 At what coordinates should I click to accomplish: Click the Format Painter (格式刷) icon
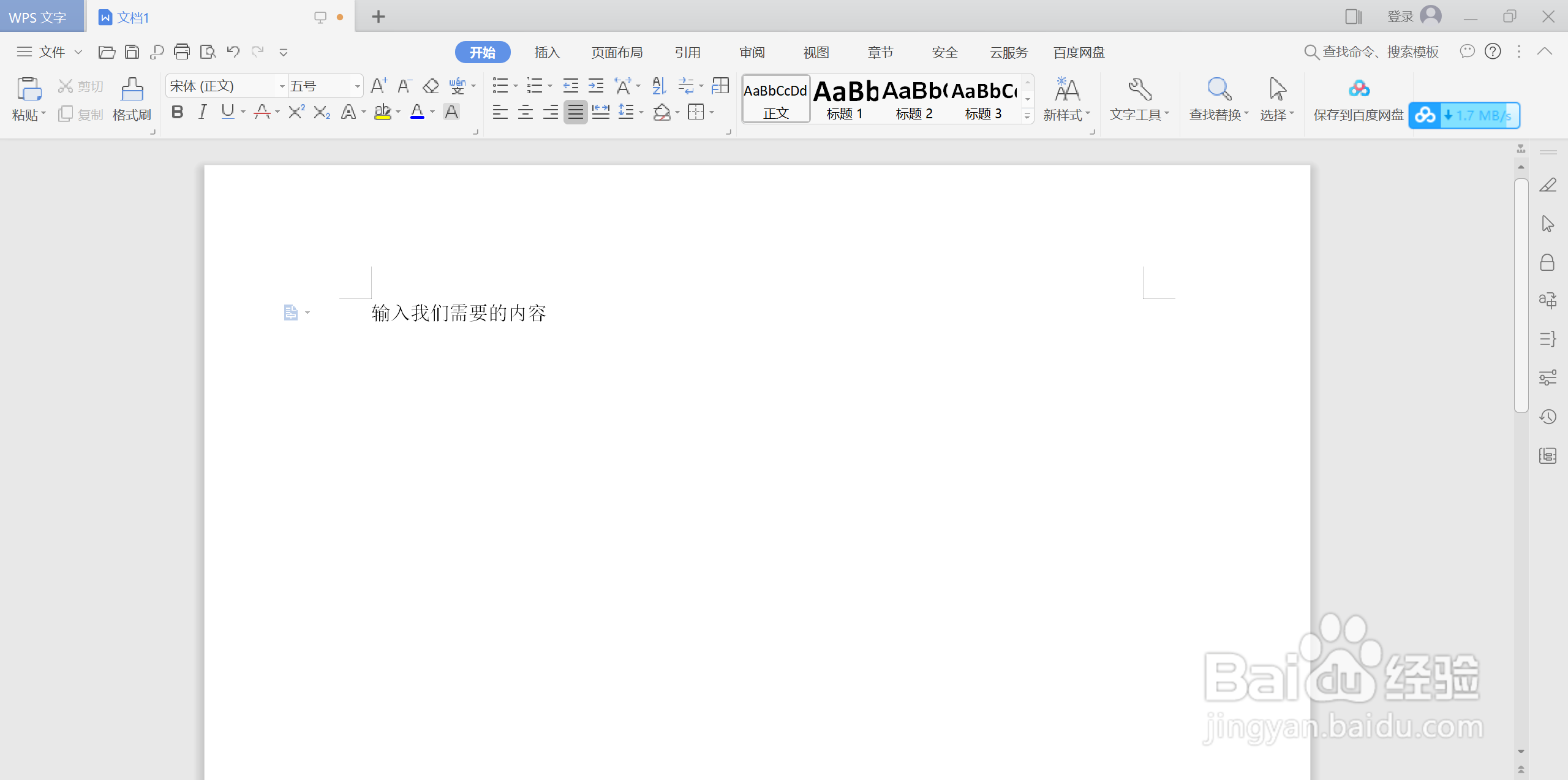(132, 89)
